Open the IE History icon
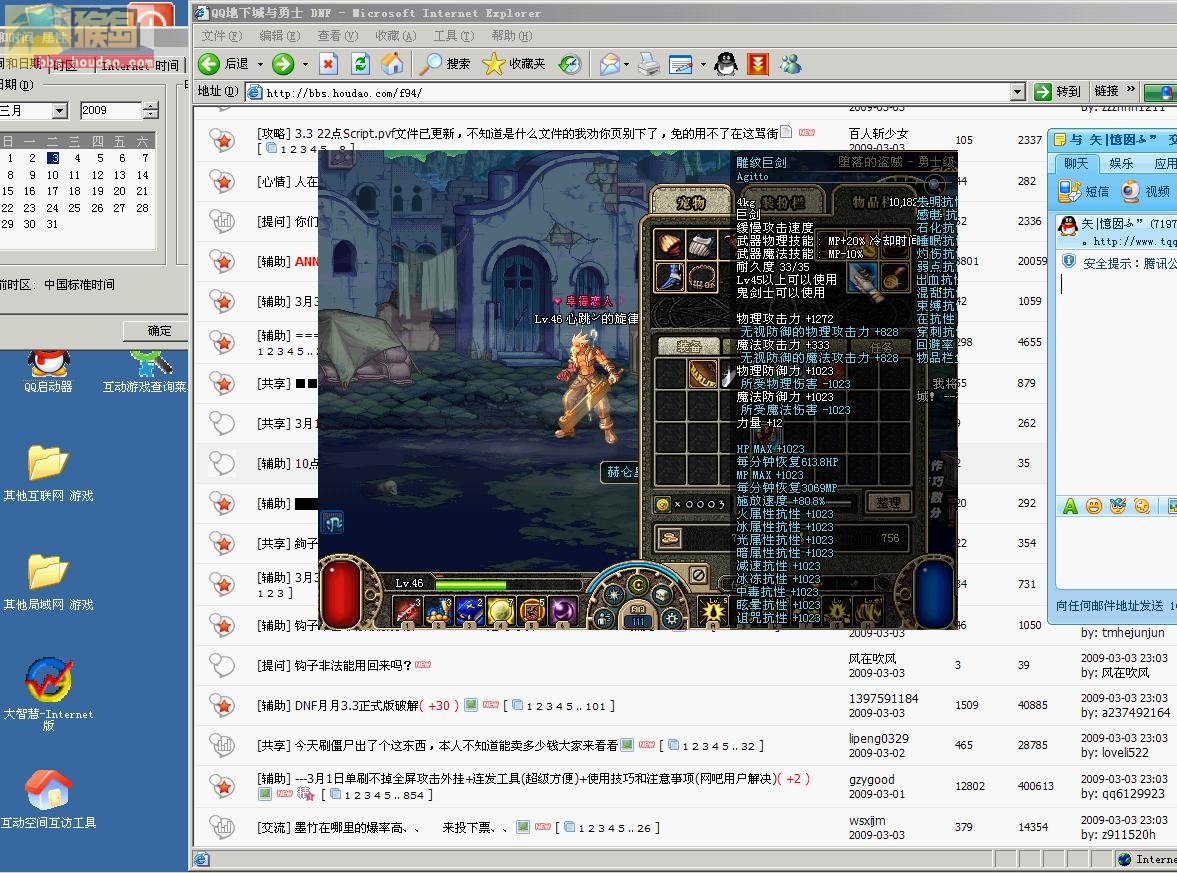This screenshot has width=1177, height=873. (x=570, y=65)
